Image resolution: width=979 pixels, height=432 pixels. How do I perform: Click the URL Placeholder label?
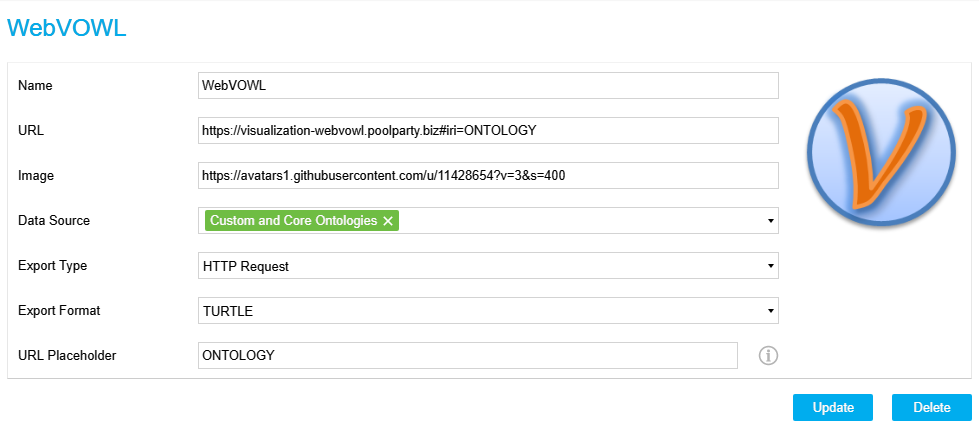(x=67, y=355)
